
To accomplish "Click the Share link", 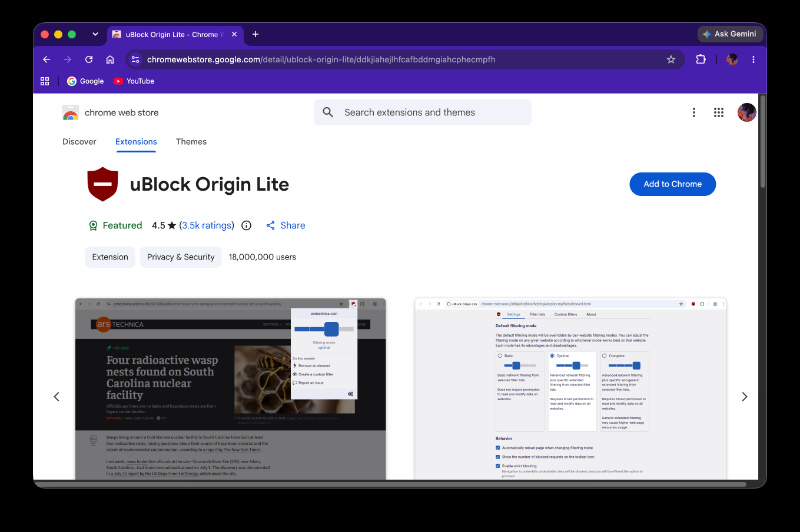I will [286, 225].
